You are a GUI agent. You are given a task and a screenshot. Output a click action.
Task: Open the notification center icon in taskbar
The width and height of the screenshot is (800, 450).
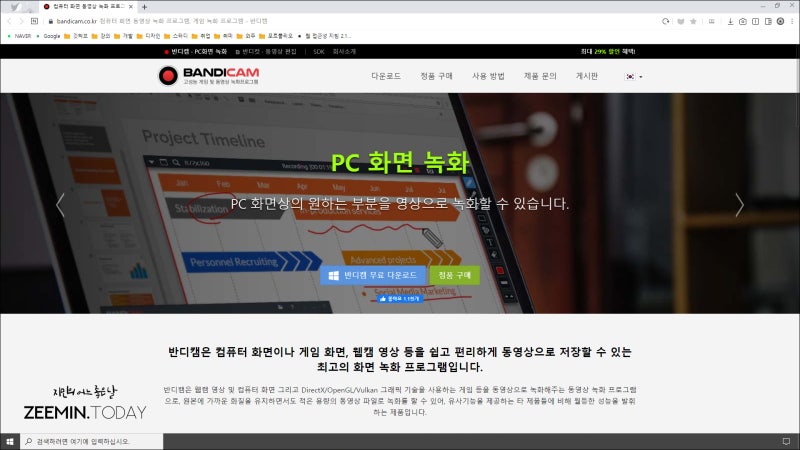786,441
